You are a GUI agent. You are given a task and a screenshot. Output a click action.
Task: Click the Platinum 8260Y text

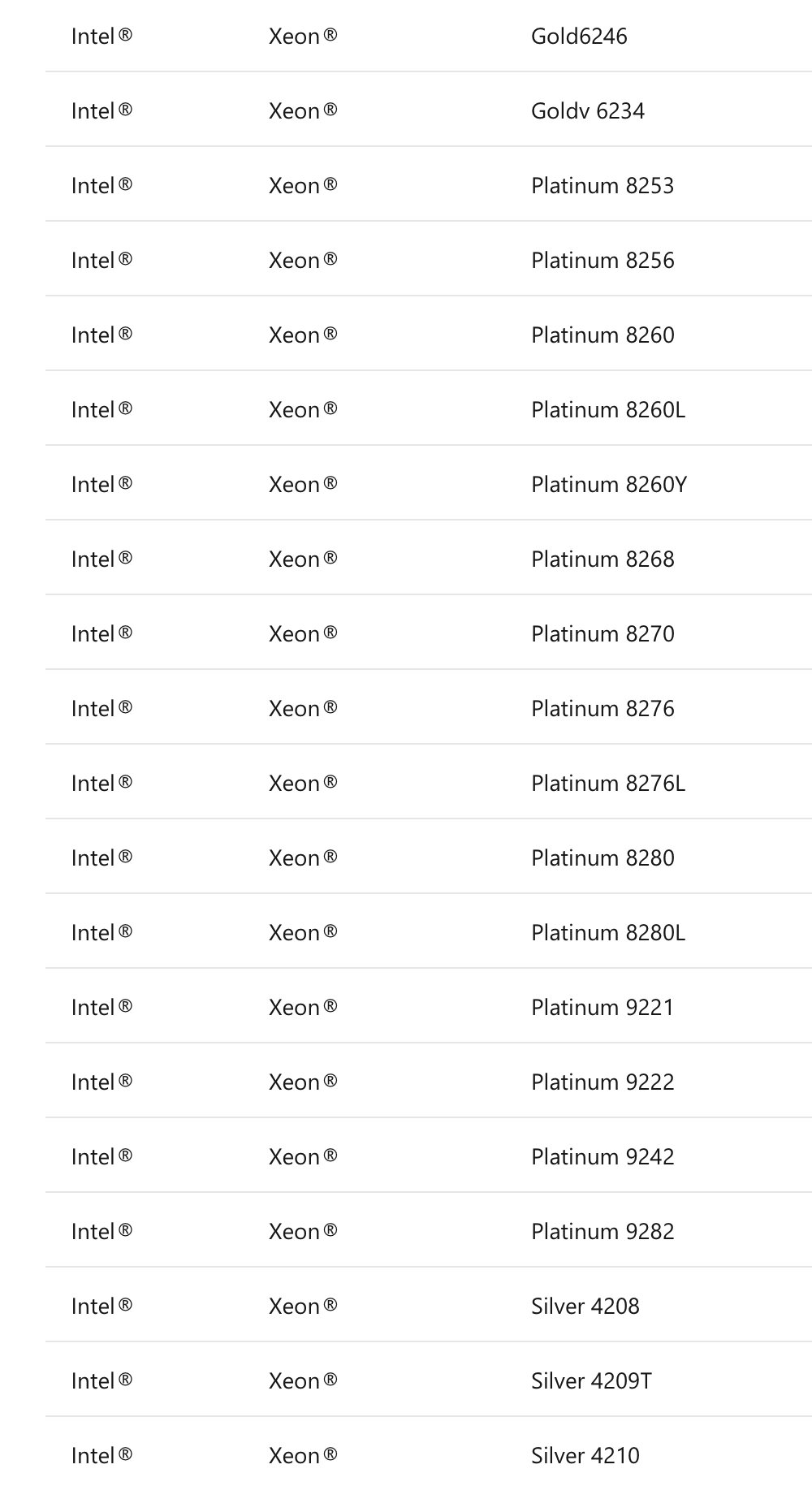click(x=609, y=485)
